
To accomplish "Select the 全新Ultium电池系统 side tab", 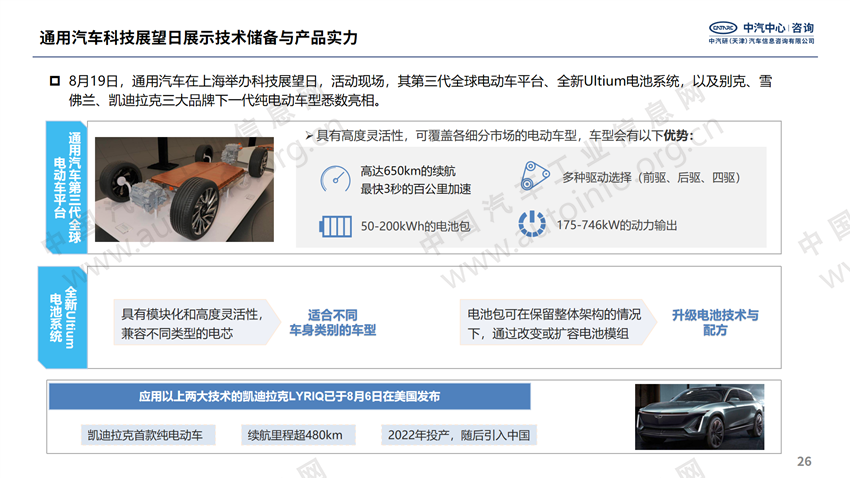I will coord(63,317).
